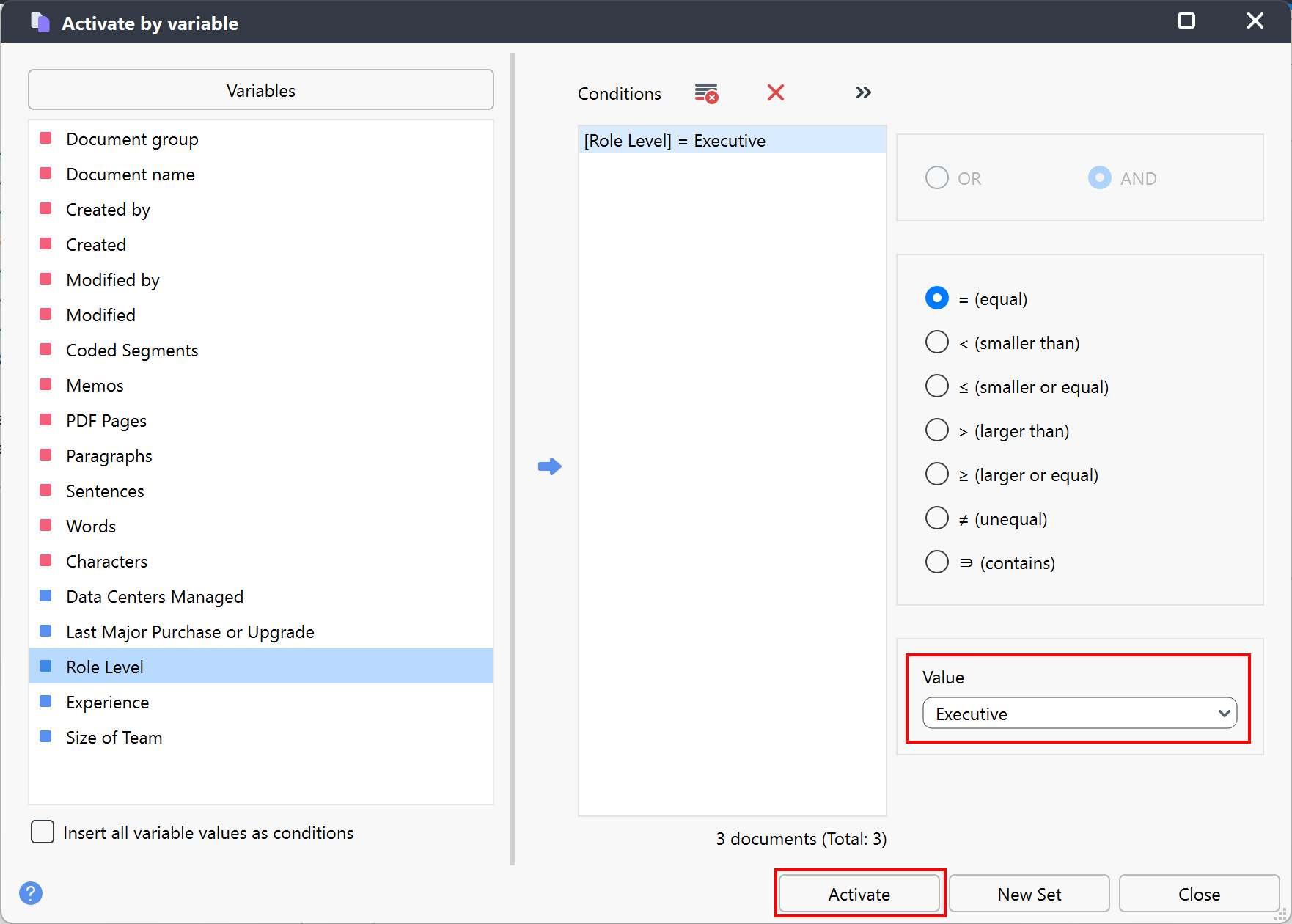Viewport: 1292px width, 924px height.
Task: Select the Paragraphs variable
Action: (x=261, y=455)
